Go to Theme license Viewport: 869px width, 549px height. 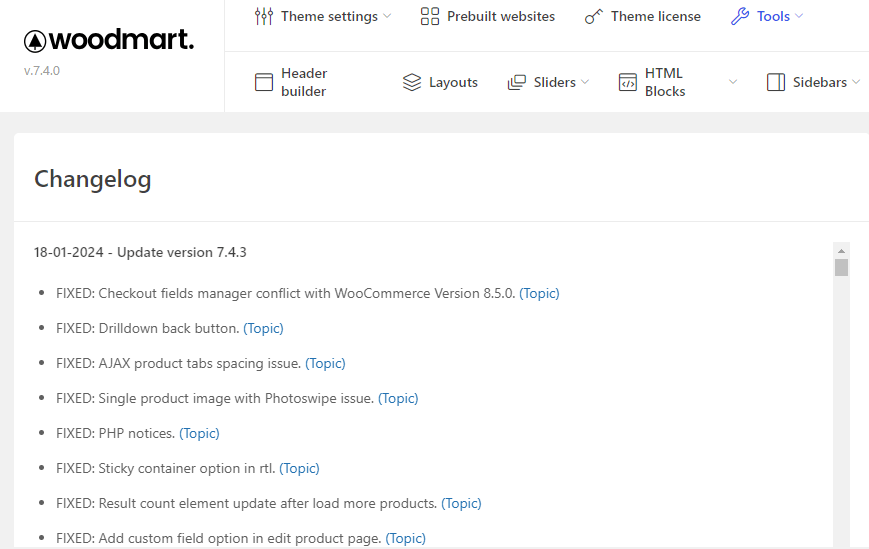coord(656,17)
